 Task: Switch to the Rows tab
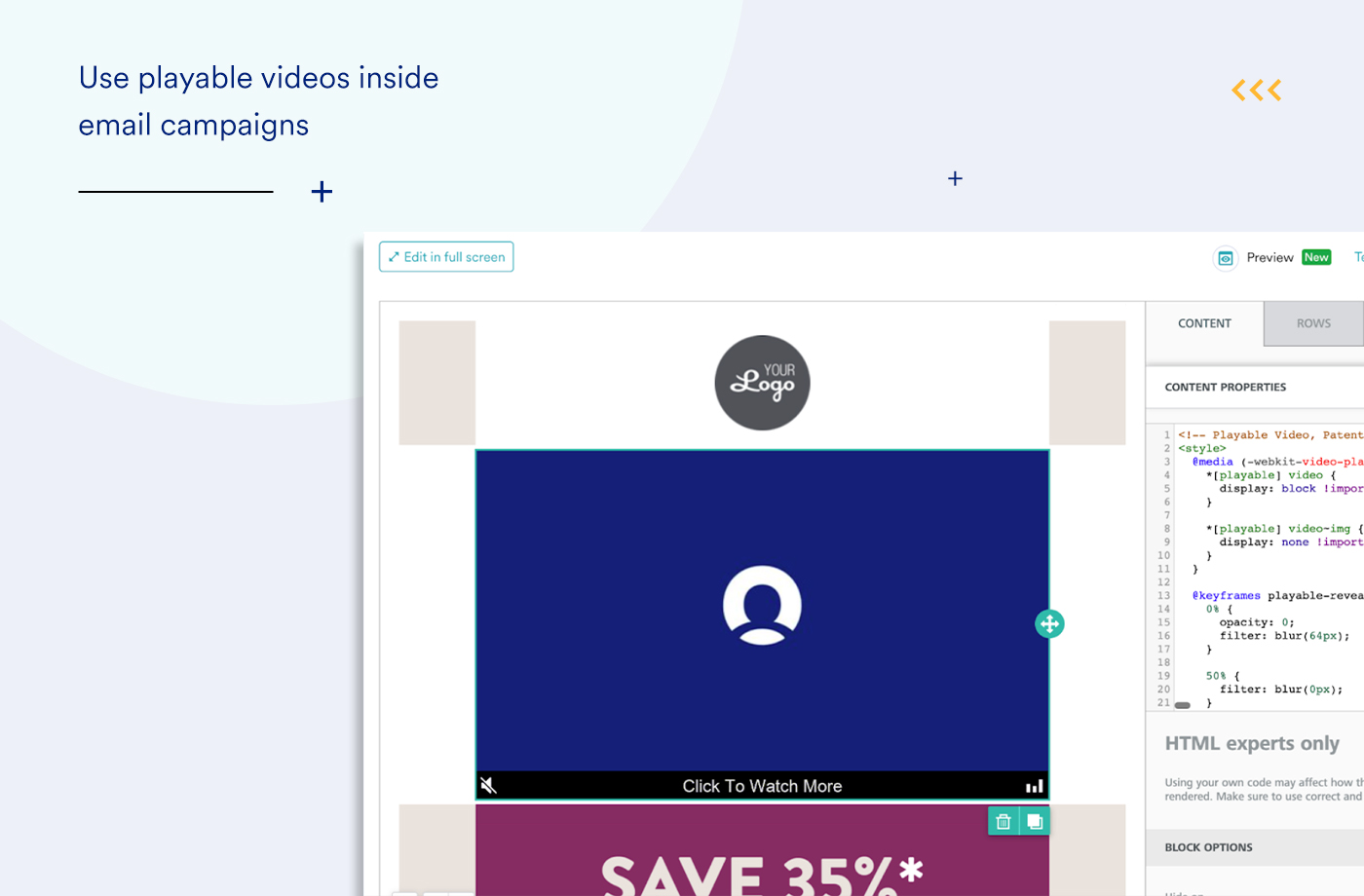[1312, 322]
